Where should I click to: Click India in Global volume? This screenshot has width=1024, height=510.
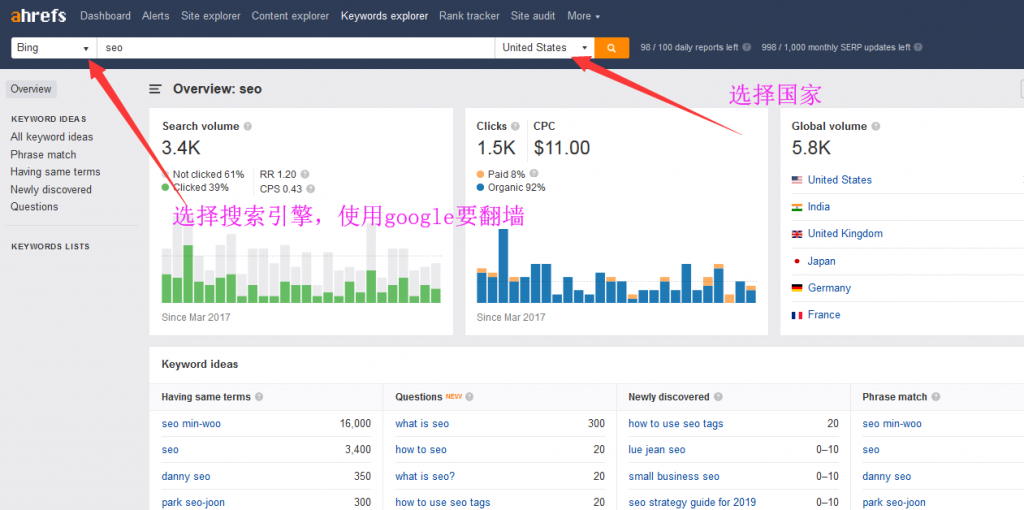click(819, 207)
